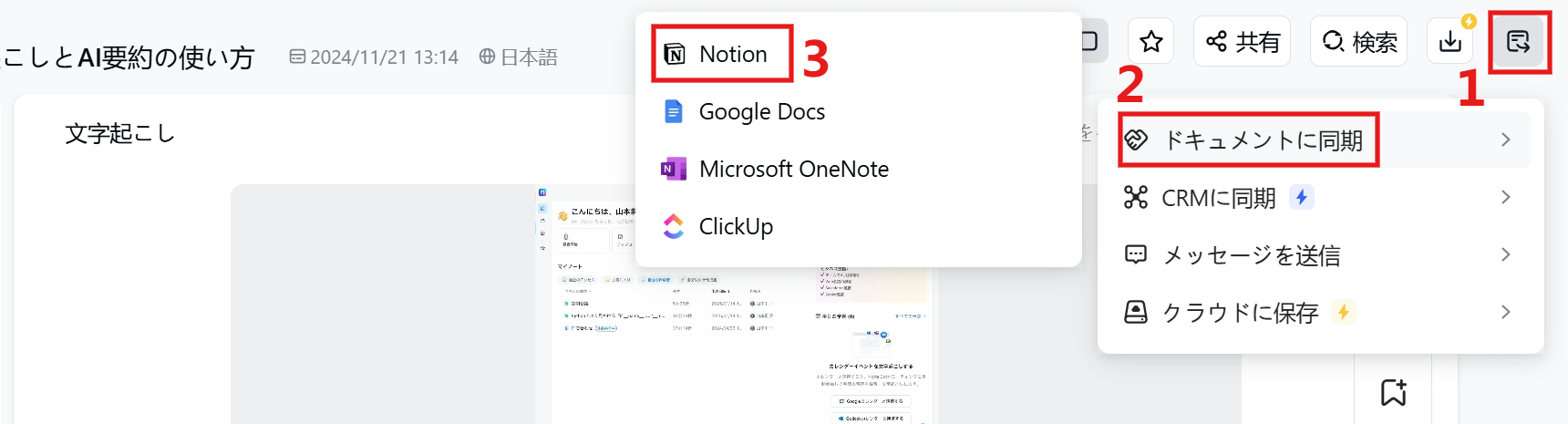Click the 文字起こし heading

pos(120,134)
